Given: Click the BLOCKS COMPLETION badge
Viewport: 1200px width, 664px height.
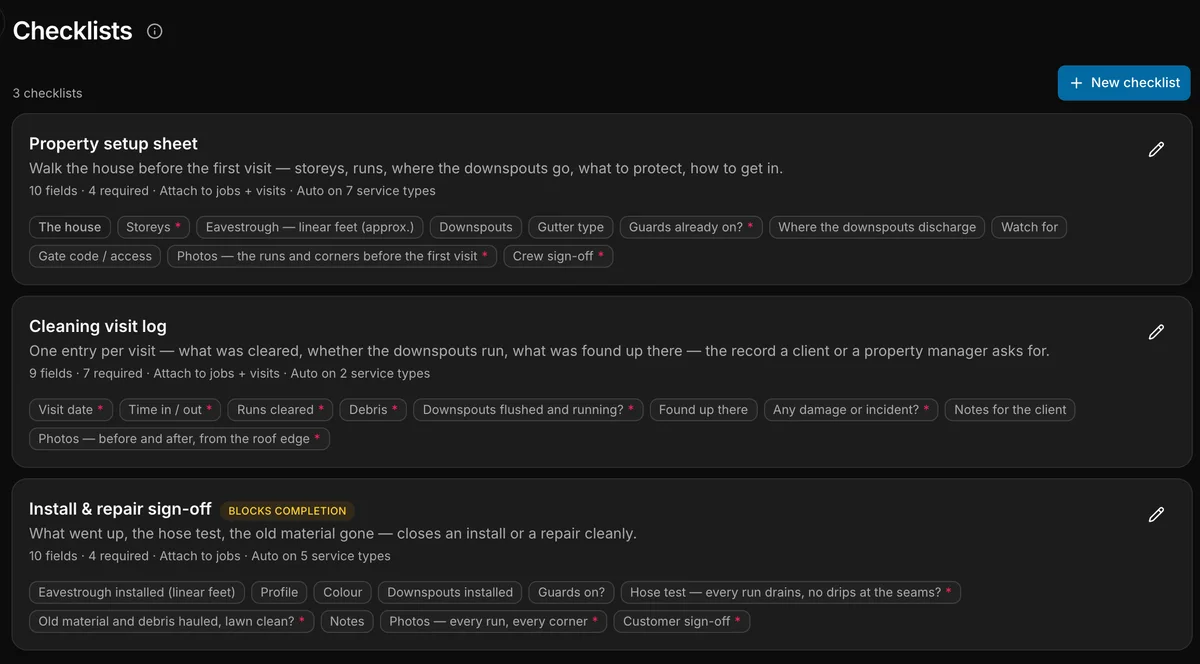Looking at the screenshot, I should pos(287,511).
